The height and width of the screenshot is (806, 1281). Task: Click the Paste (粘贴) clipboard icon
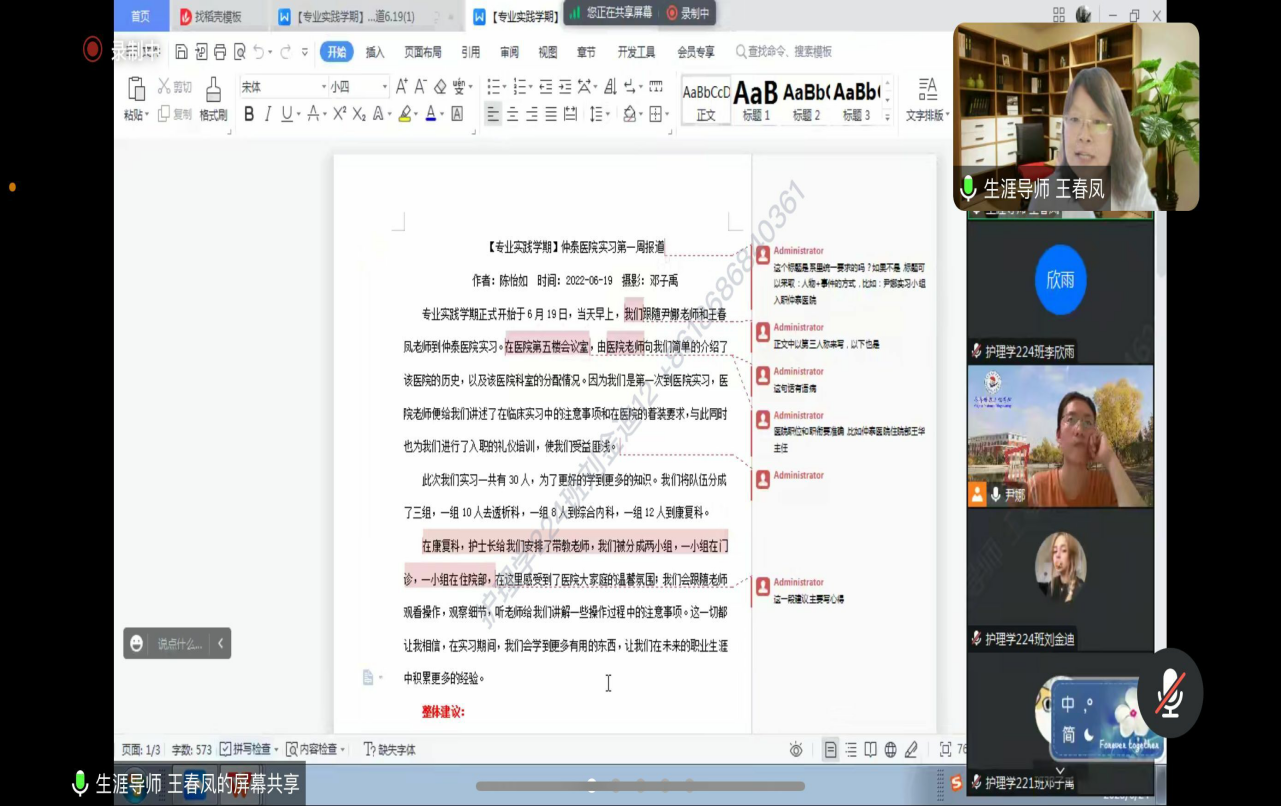136,98
